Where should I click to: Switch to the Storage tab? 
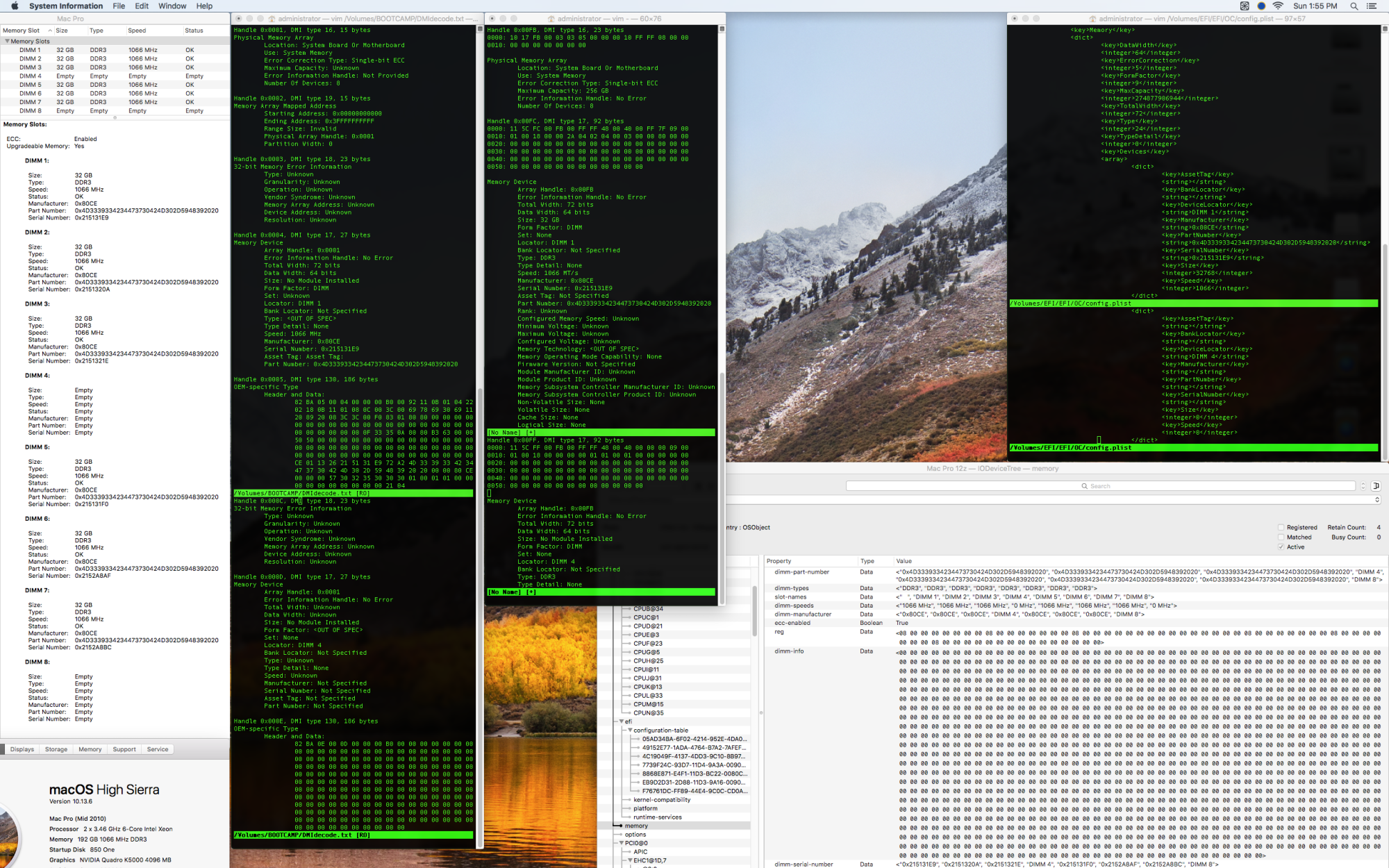pos(56,749)
